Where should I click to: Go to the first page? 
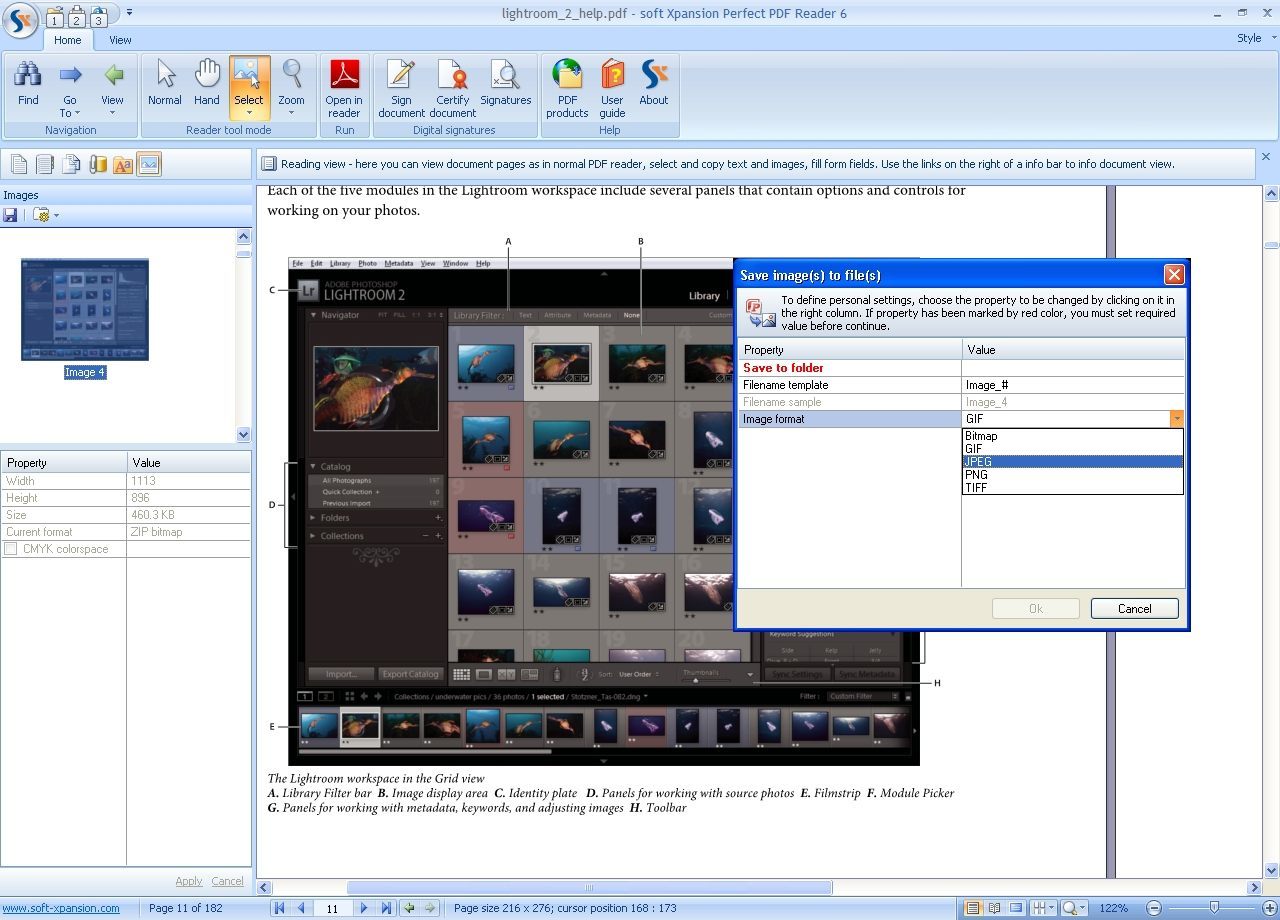tap(280, 908)
